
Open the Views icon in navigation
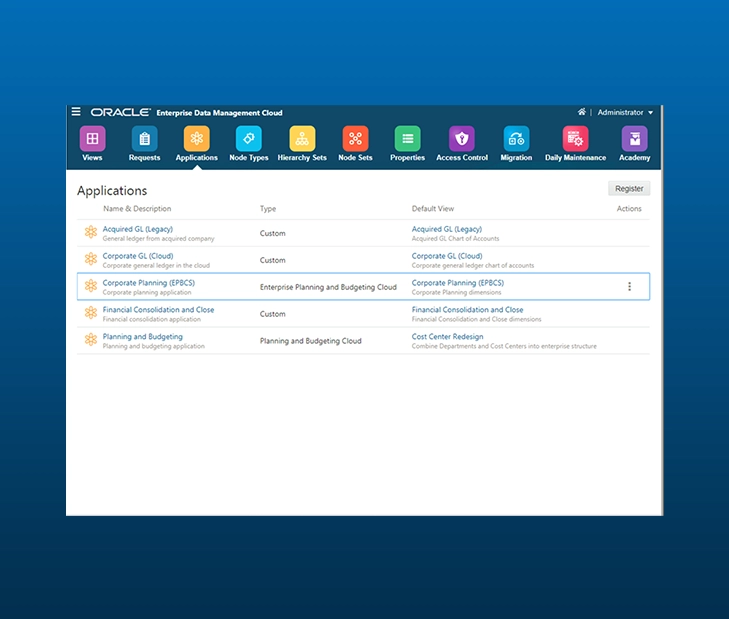tap(92, 139)
